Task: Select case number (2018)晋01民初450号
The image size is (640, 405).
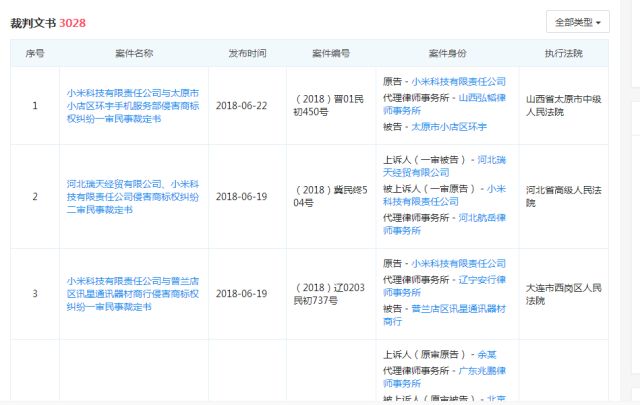Action: tap(329, 105)
